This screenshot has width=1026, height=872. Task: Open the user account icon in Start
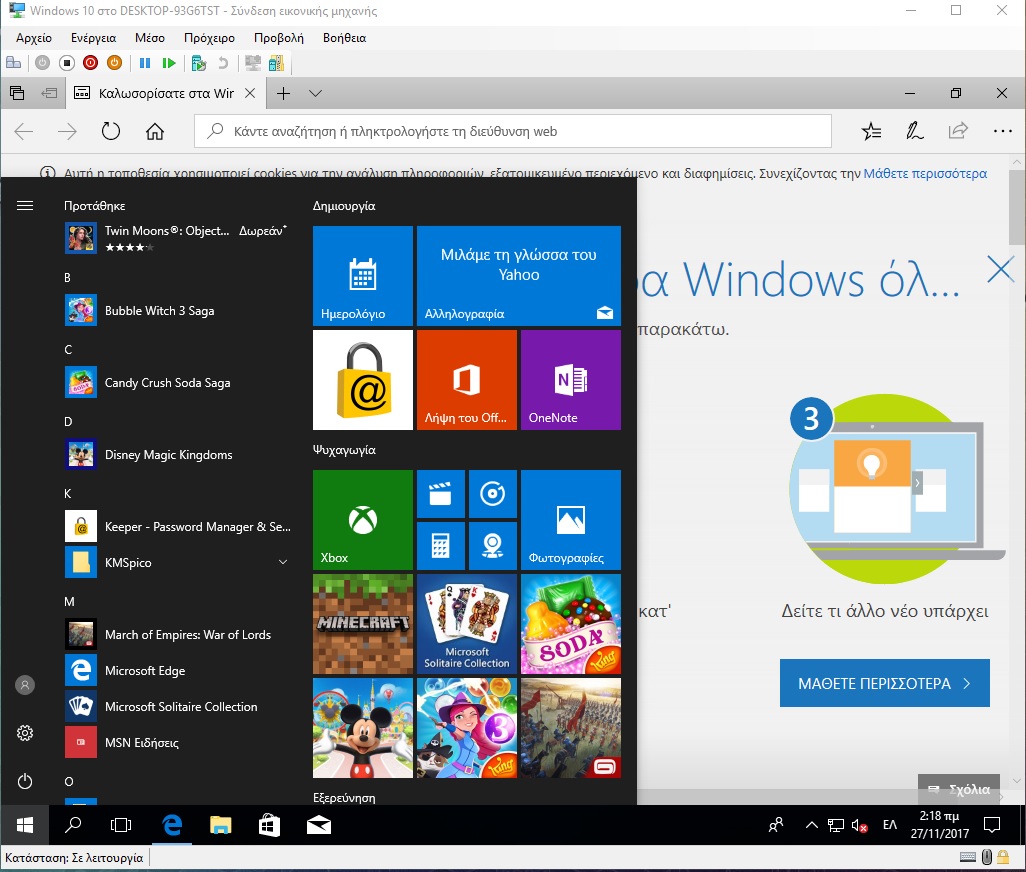click(x=25, y=685)
